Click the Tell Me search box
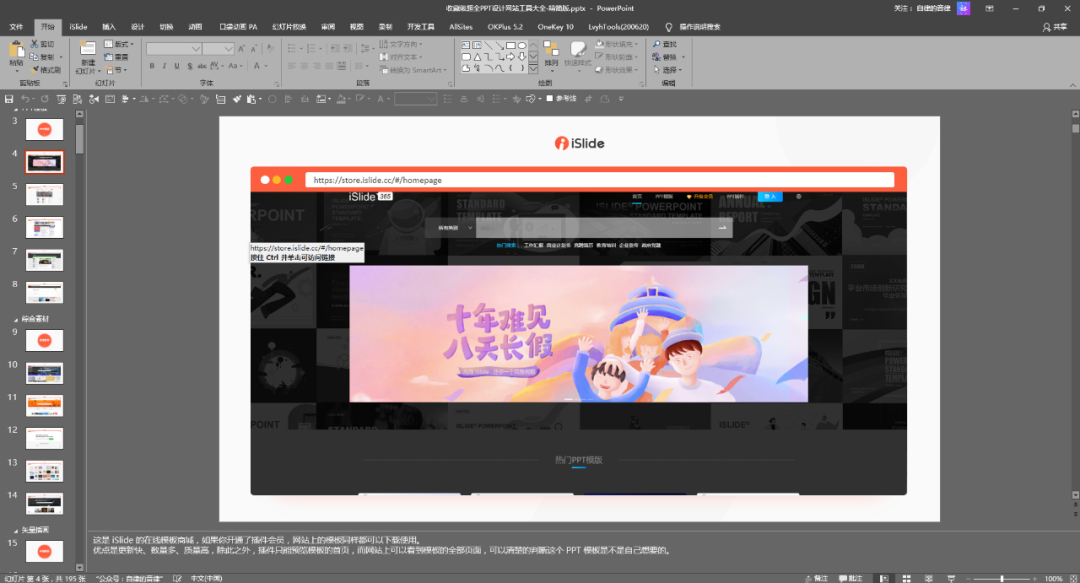The image size is (1080, 583). 693,27
